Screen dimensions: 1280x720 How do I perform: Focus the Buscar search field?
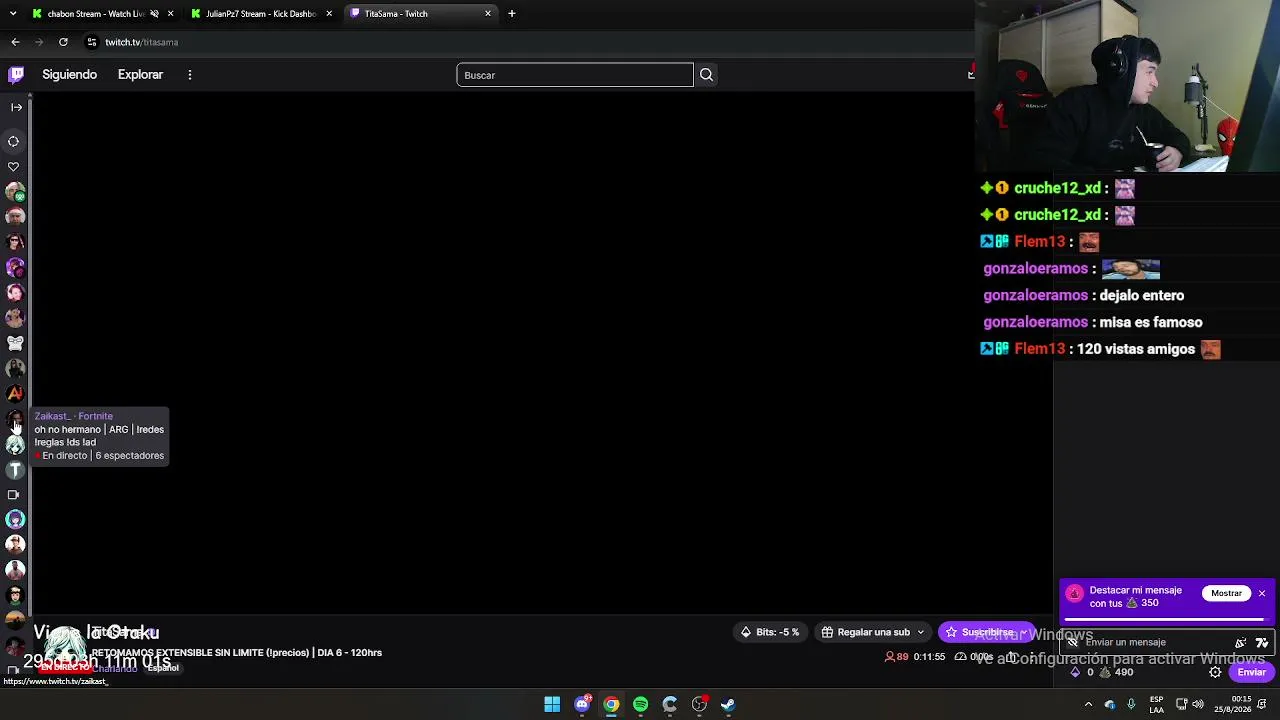coord(575,75)
